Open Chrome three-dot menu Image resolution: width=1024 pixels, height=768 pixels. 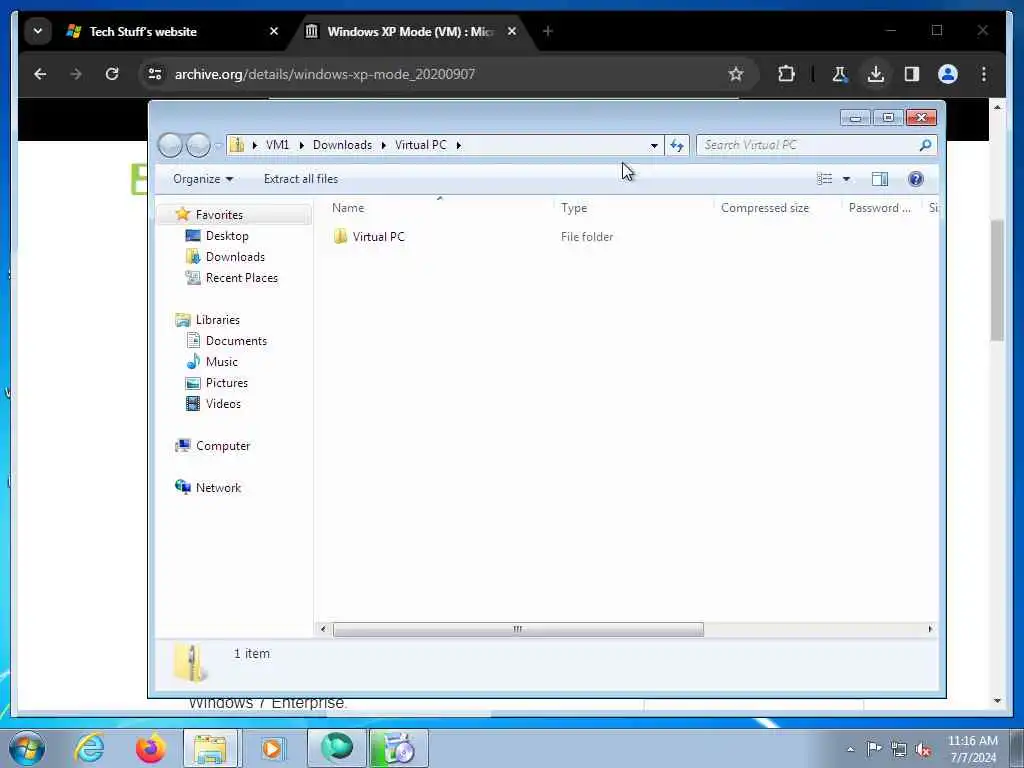[984, 74]
